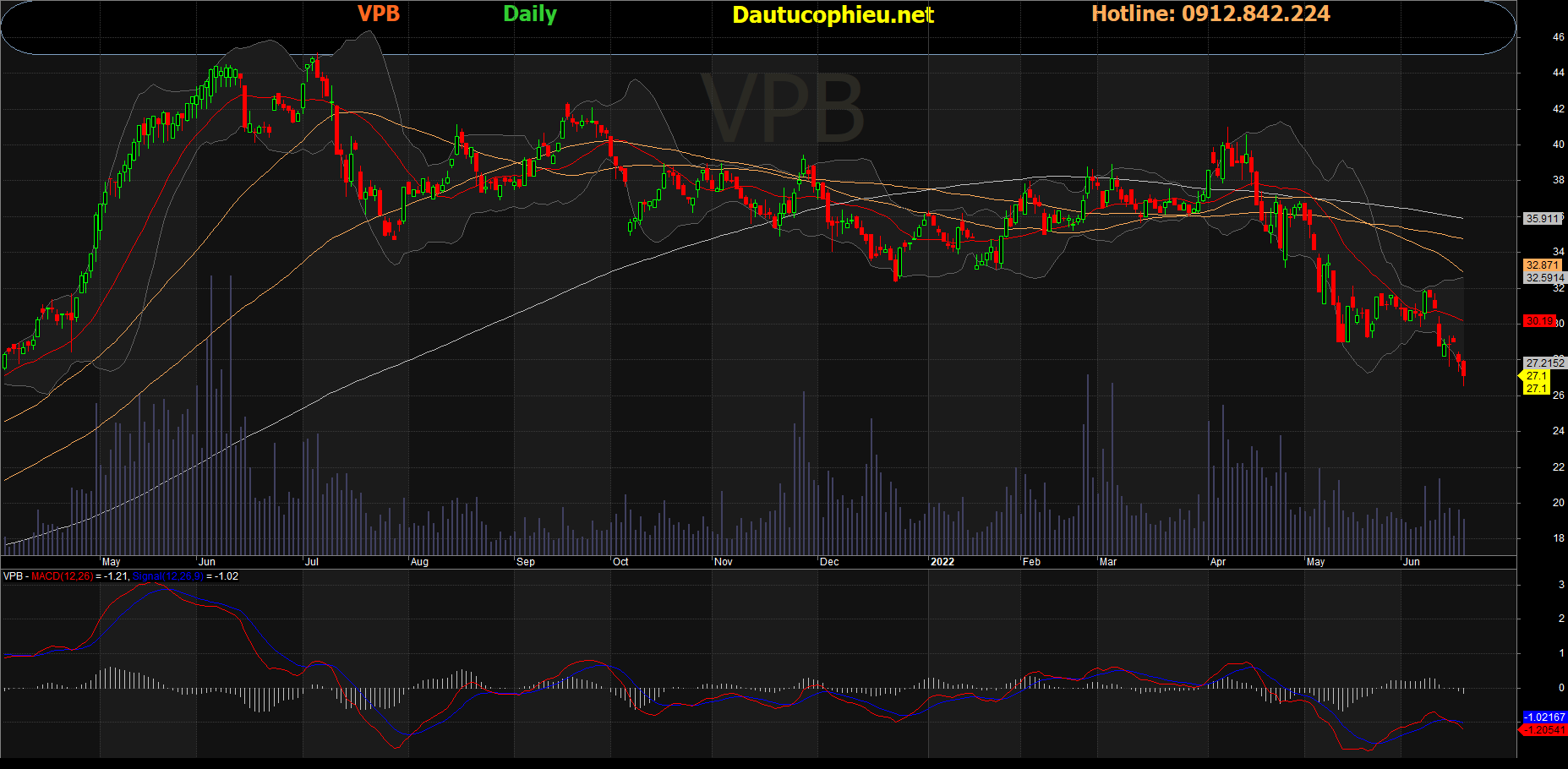
Task: Select the red -1.20541 MACD value tag
Action: click(x=1544, y=730)
